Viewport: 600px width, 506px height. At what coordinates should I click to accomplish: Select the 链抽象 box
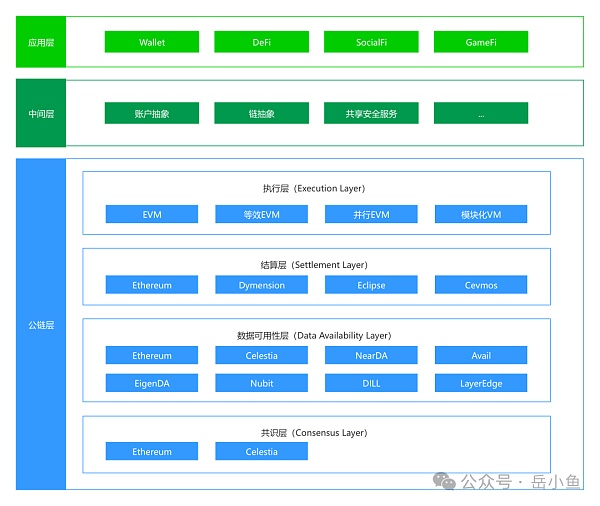click(x=261, y=114)
